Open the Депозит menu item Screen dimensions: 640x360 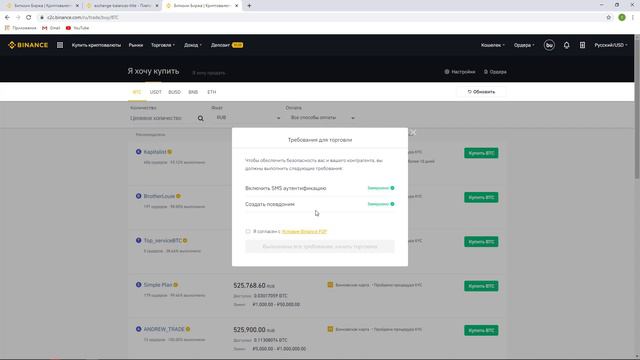coord(227,45)
